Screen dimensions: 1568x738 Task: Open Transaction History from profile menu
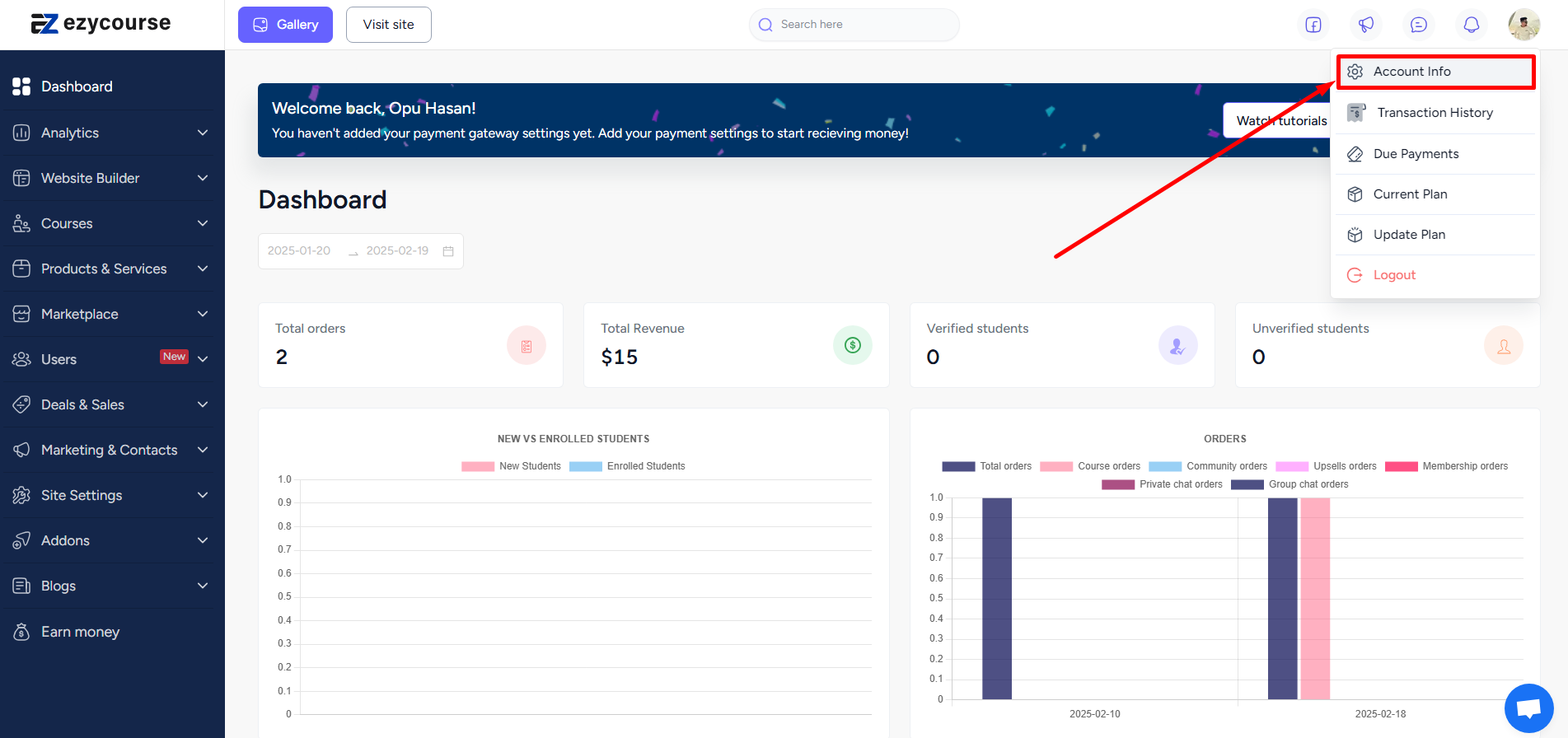[x=1435, y=113]
